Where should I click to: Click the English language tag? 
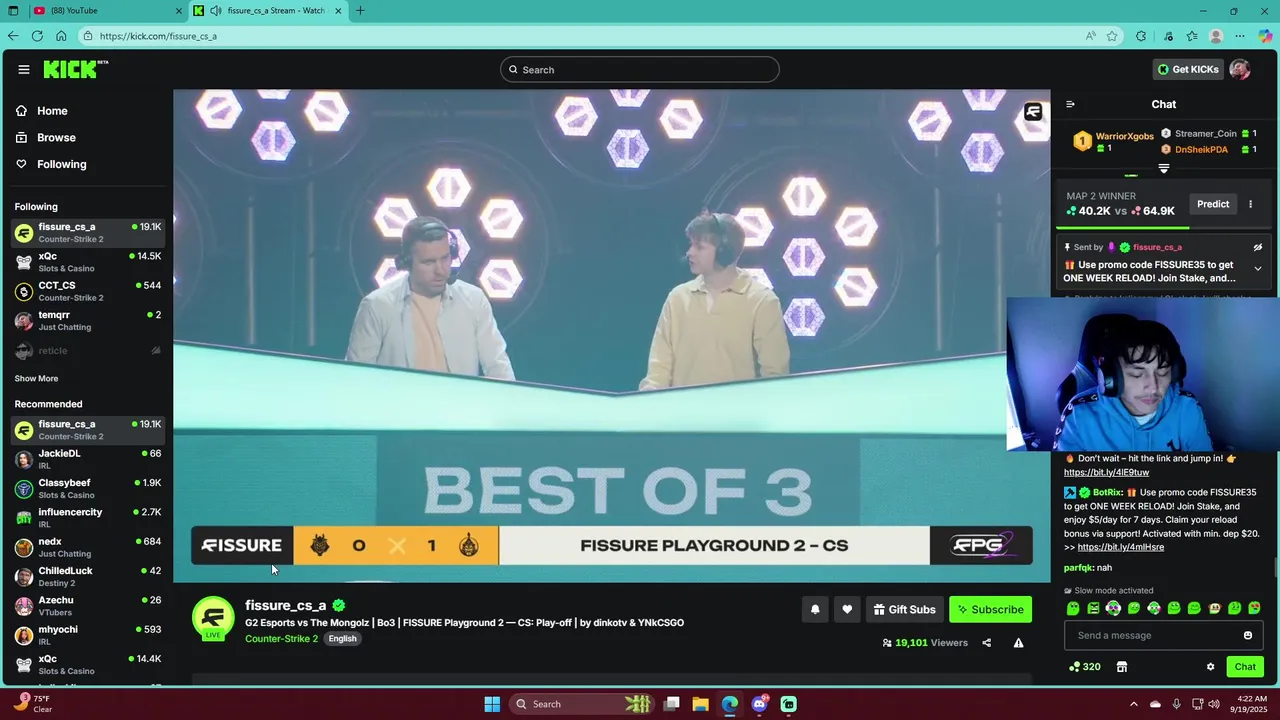(x=342, y=639)
